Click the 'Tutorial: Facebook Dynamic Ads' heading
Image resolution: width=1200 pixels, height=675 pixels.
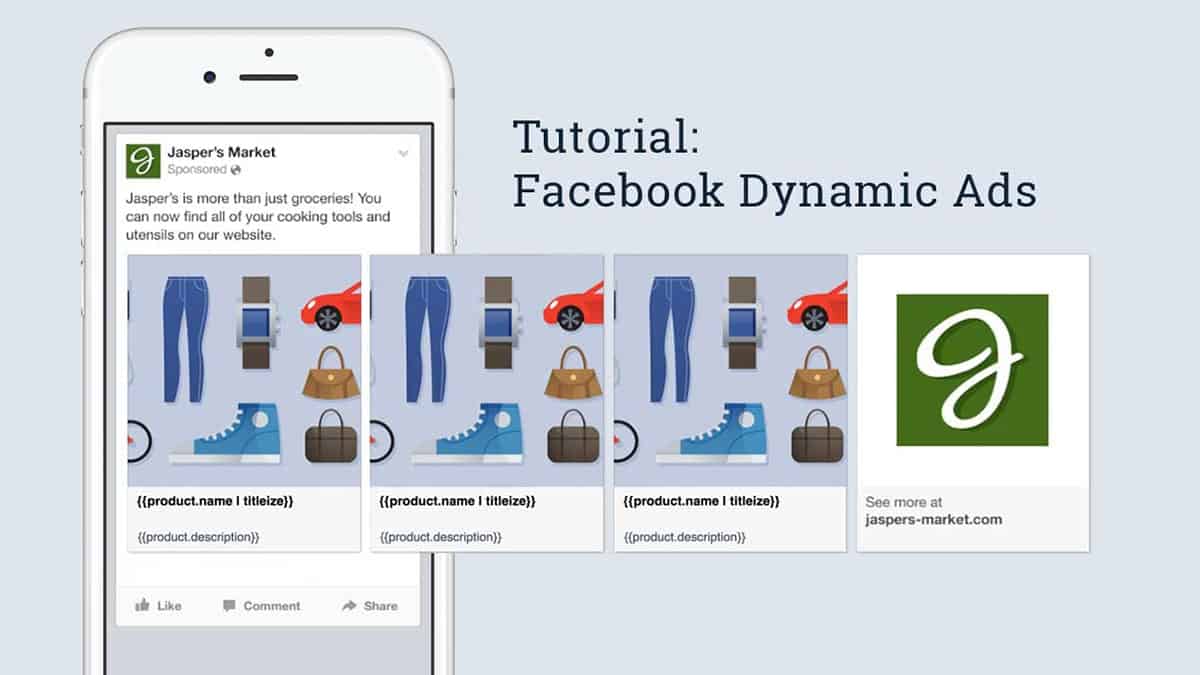774,164
